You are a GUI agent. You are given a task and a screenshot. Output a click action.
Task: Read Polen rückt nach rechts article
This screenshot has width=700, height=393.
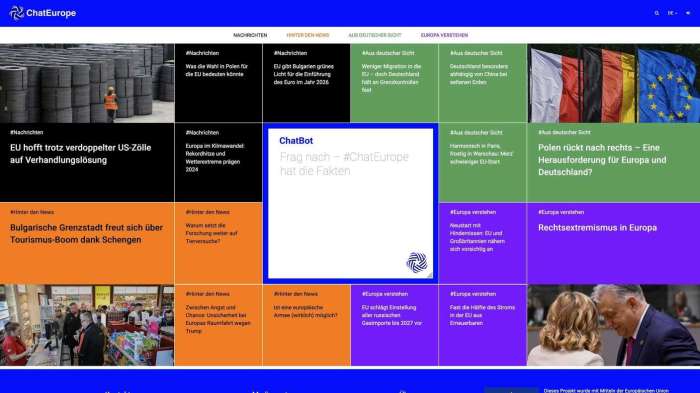tap(602, 159)
